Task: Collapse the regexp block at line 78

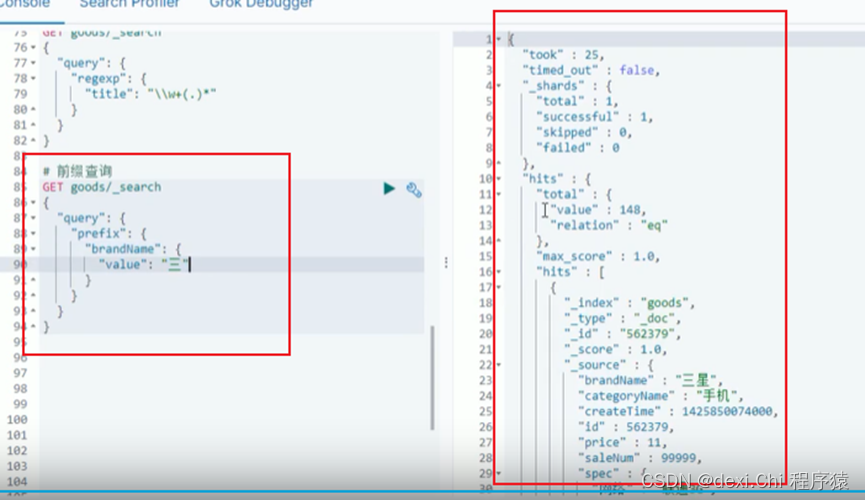Action: [x=33, y=78]
